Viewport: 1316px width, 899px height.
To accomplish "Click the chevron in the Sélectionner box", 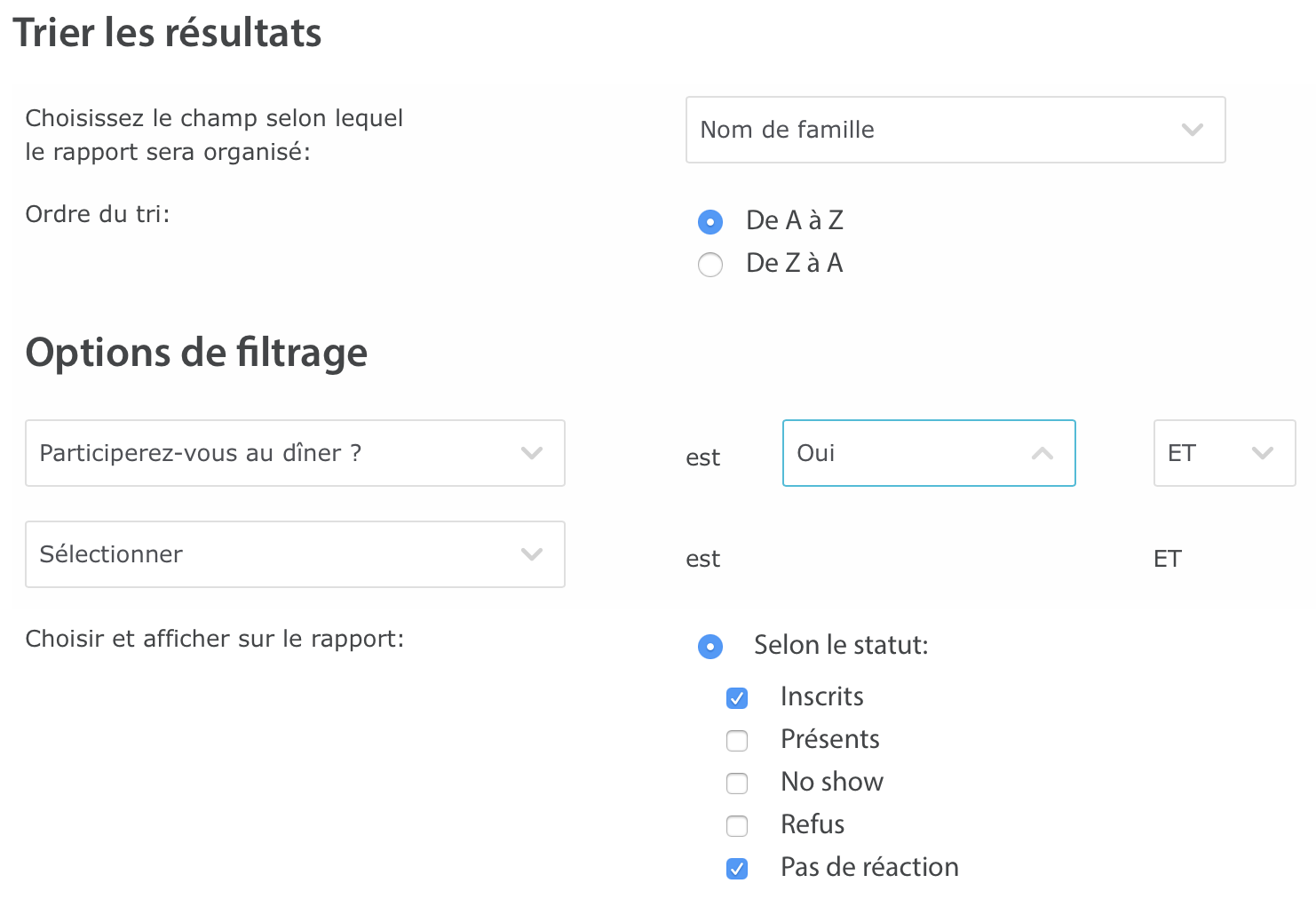I will pos(532,554).
